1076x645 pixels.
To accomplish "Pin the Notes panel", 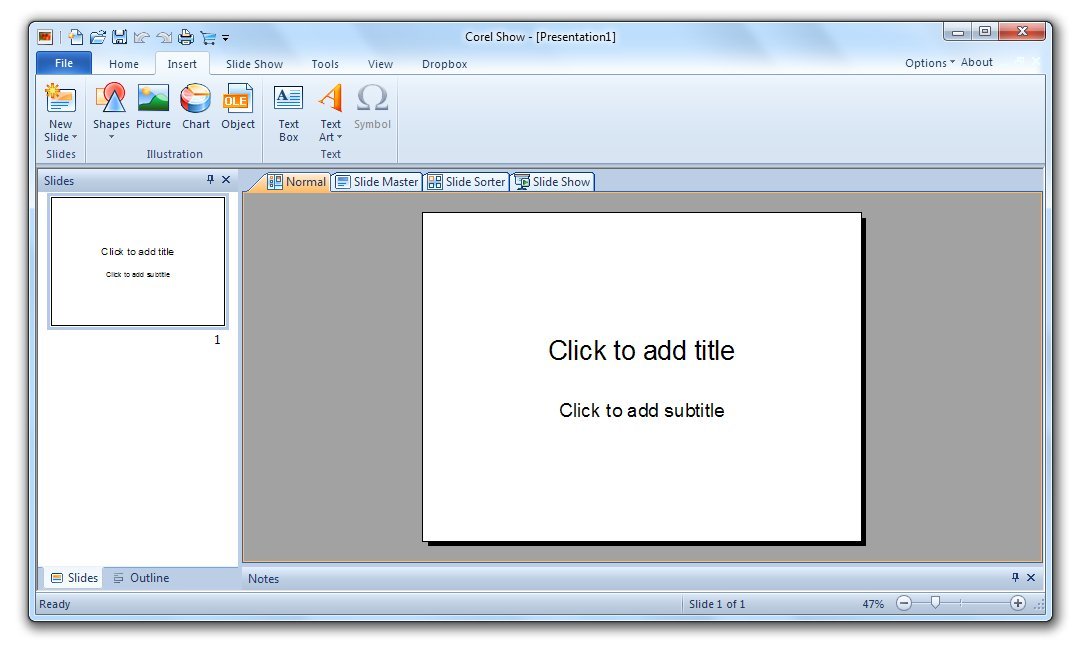I will (1015, 577).
